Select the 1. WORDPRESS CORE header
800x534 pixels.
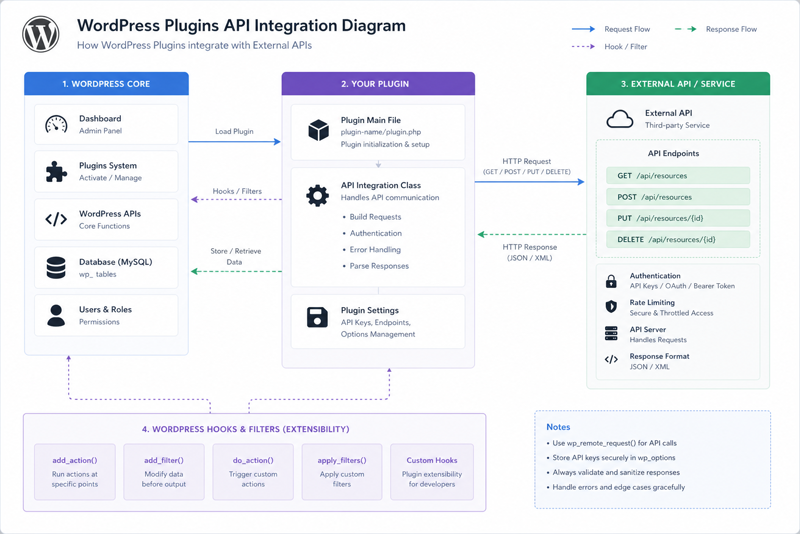tap(106, 84)
